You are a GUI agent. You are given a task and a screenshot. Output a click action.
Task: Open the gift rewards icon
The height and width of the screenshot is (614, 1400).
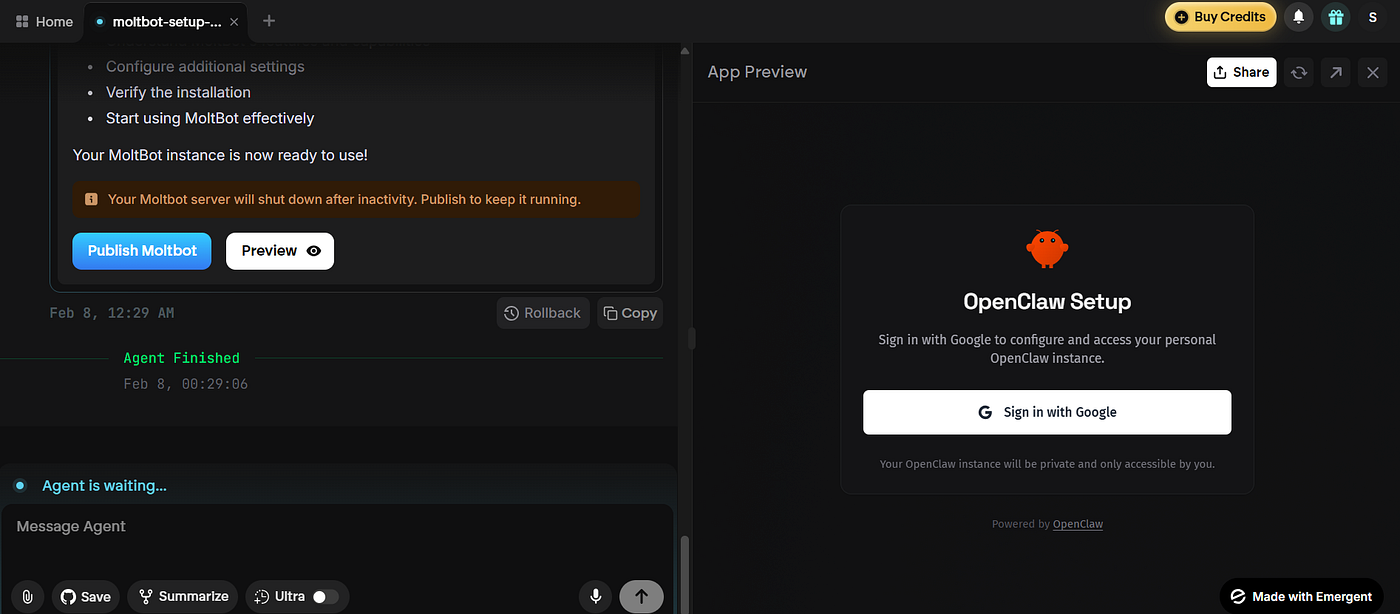1334,17
